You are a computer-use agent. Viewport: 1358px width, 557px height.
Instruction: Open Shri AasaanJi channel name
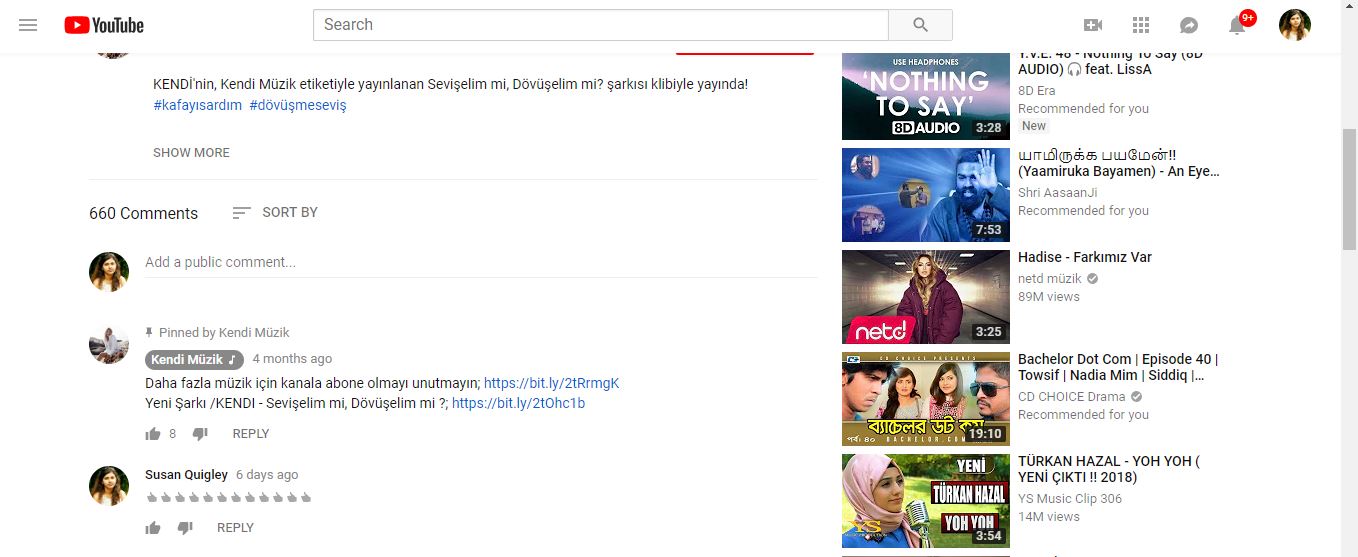point(1058,193)
